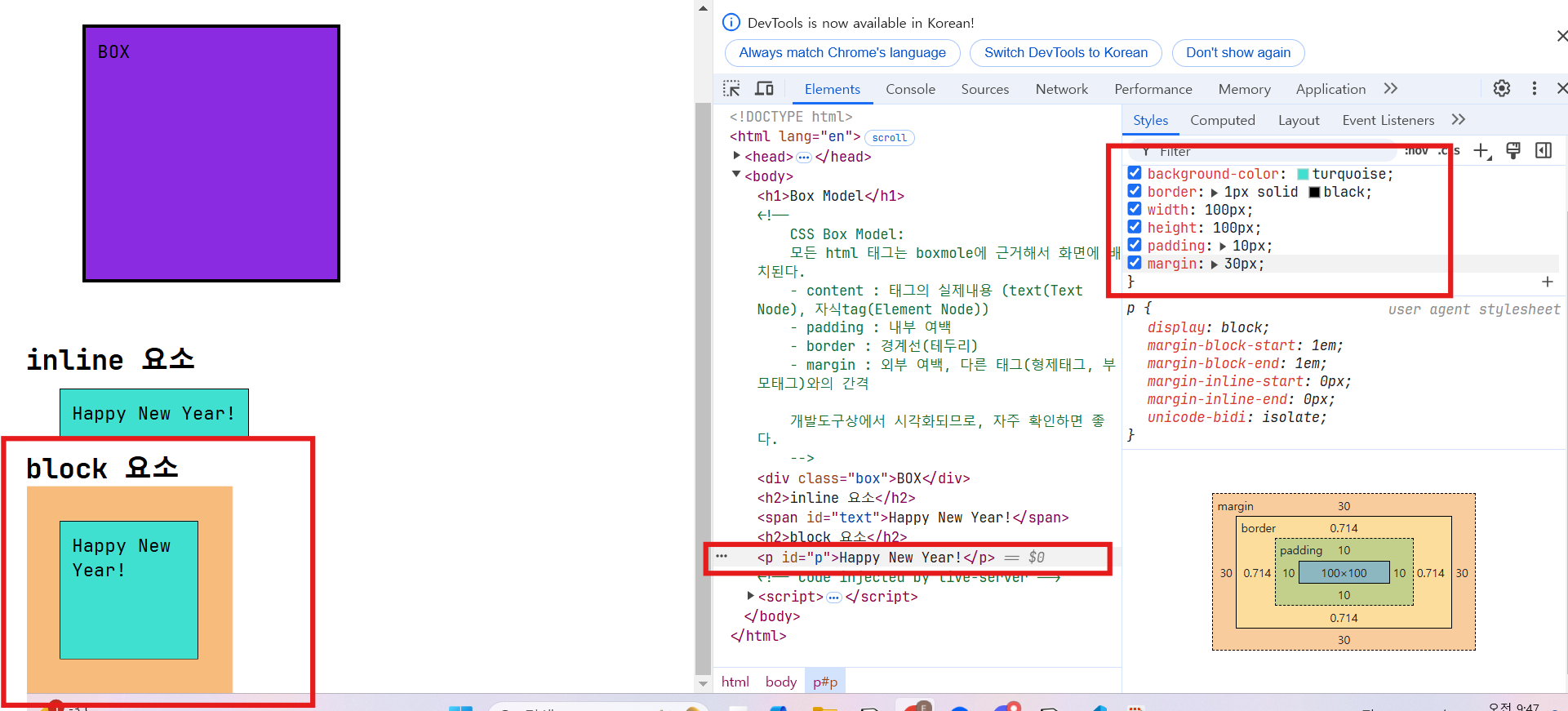This screenshot has height=711, width=1568.
Task: Click Don't show again
Action: [x=1238, y=53]
